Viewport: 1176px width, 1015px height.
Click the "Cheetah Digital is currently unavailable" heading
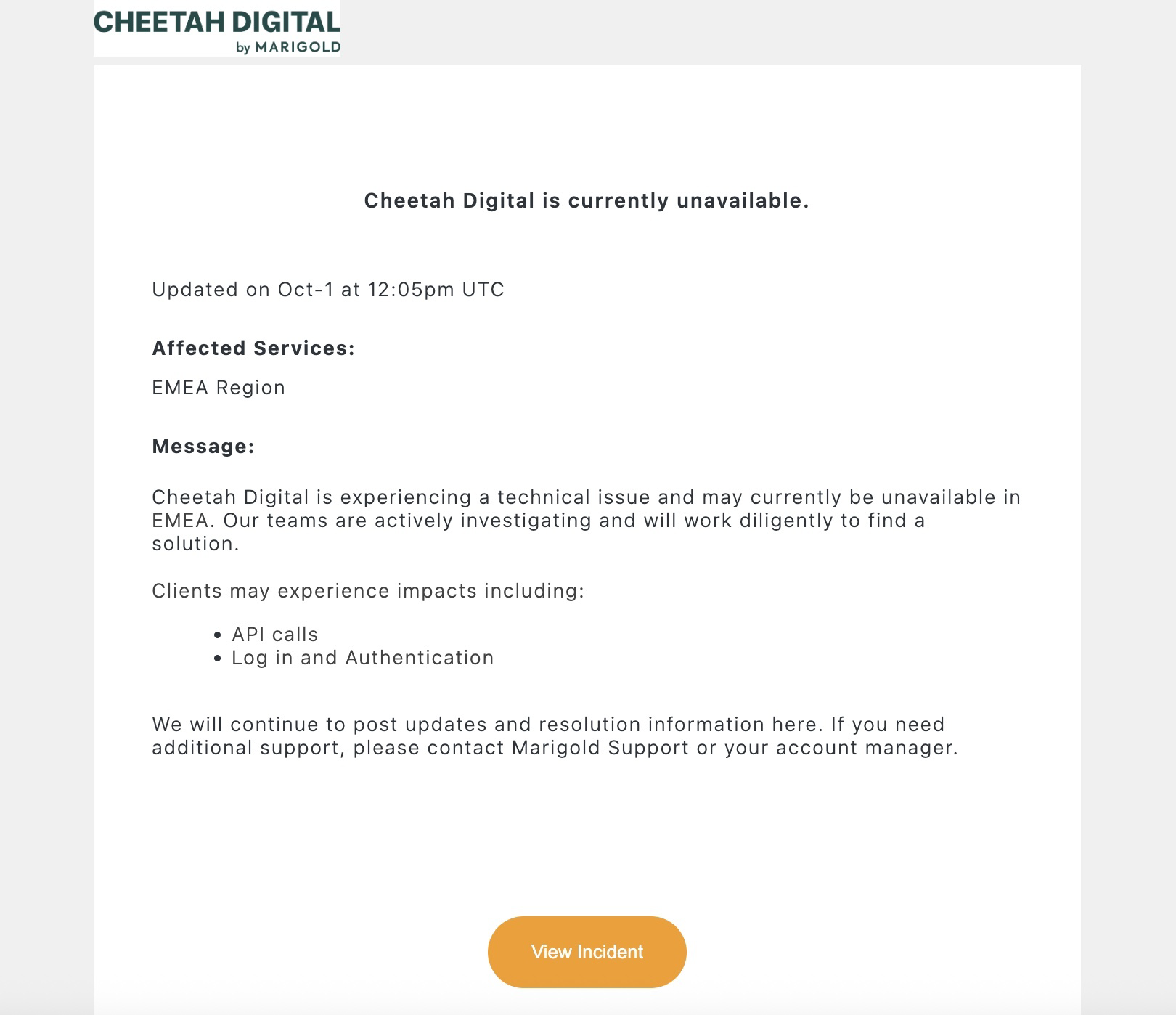(586, 200)
